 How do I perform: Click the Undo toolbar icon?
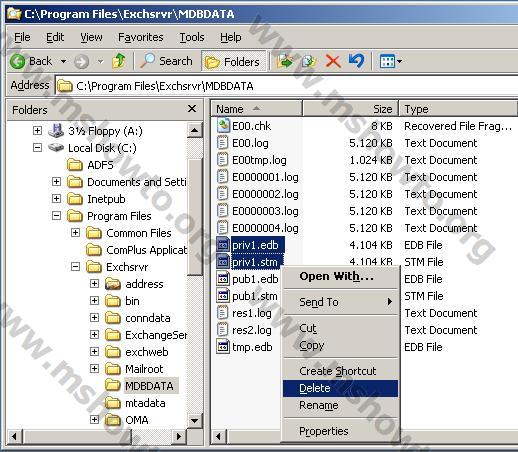(x=356, y=61)
